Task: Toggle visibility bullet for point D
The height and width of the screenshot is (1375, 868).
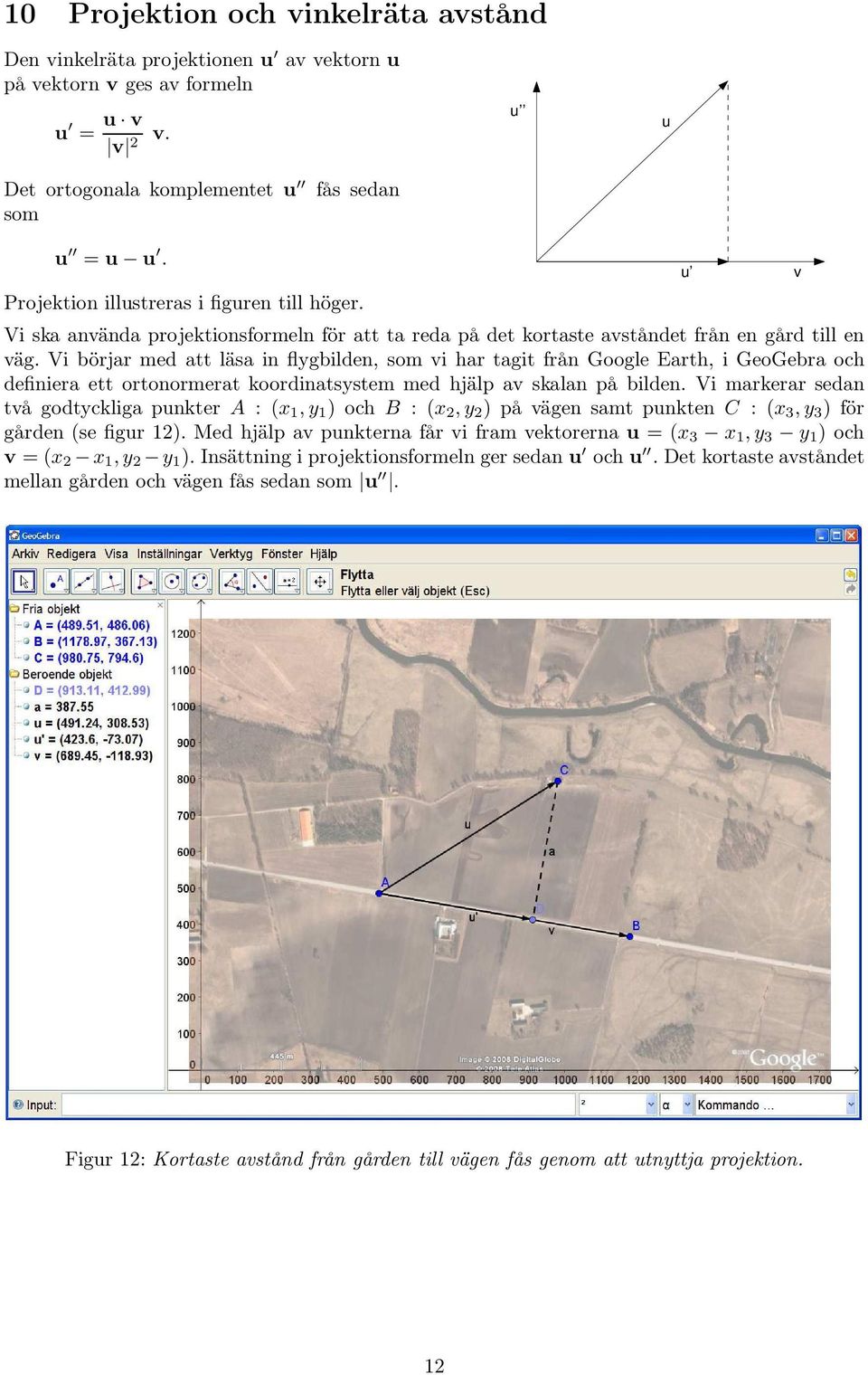Action: click(x=27, y=690)
